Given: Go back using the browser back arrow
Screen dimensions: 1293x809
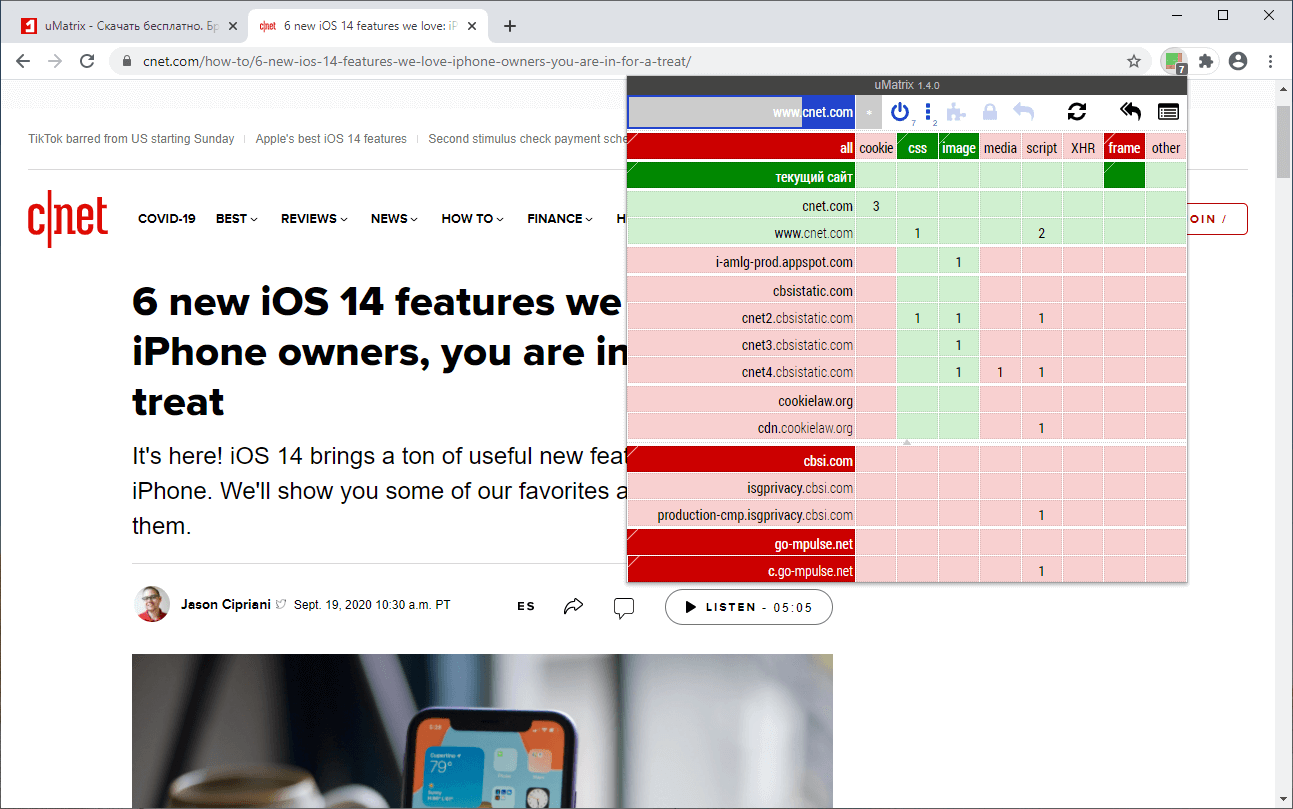Looking at the screenshot, I should click(x=23, y=61).
